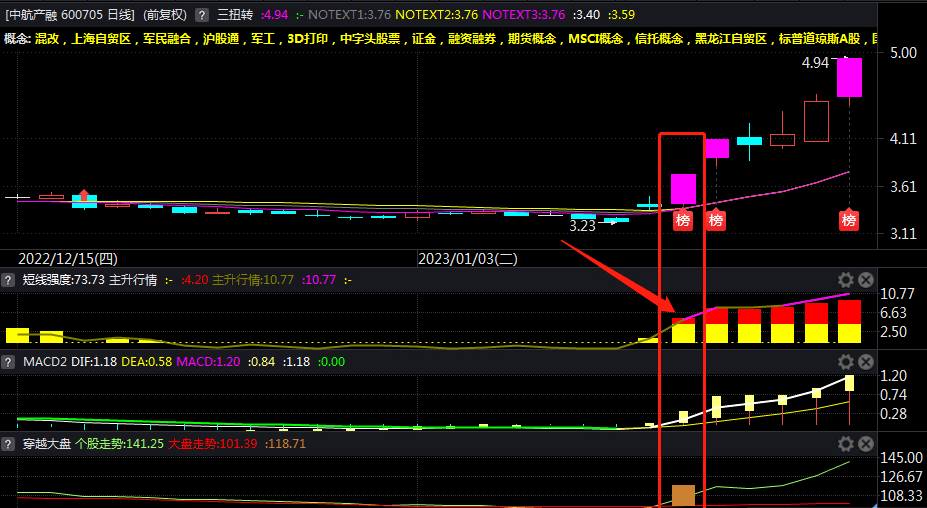Select the latest magenta candle near 4.94
The image size is (927, 508).
tap(849, 77)
